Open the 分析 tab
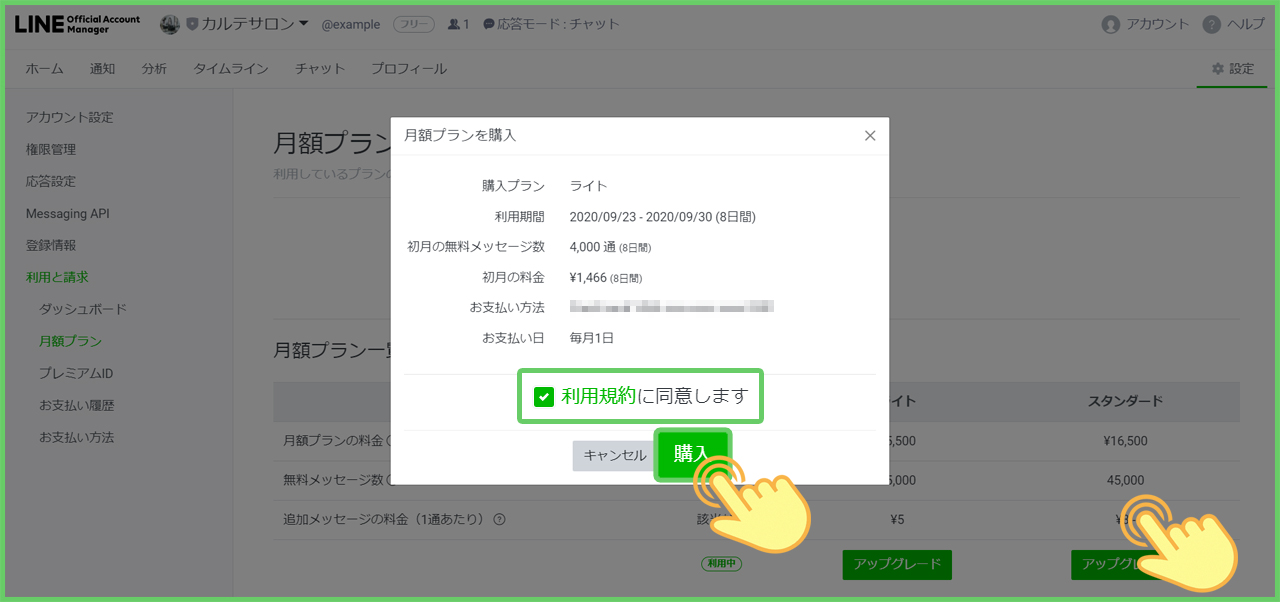This screenshot has width=1280, height=602. (154, 69)
